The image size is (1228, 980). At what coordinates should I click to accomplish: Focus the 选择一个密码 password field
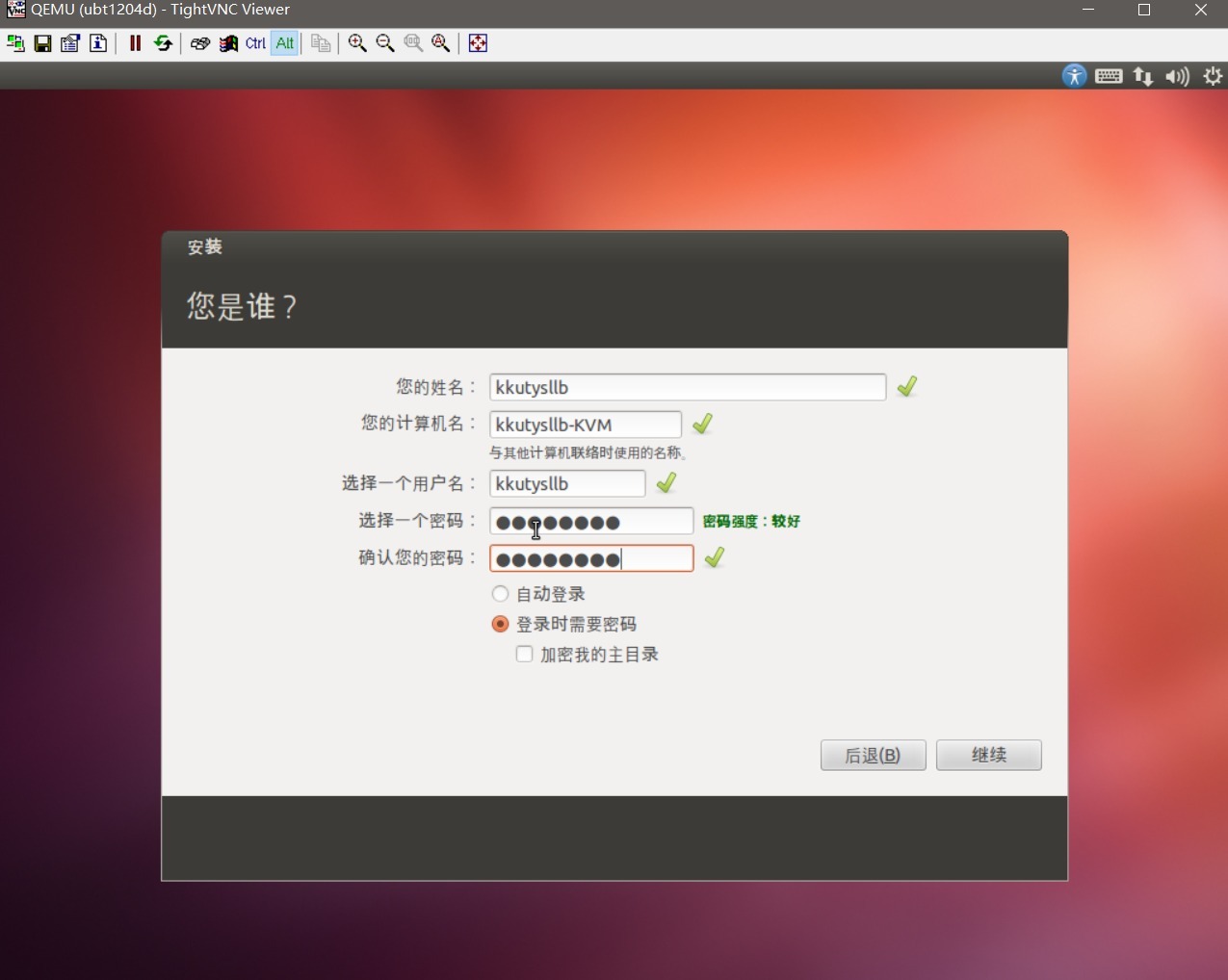[591, 521]
